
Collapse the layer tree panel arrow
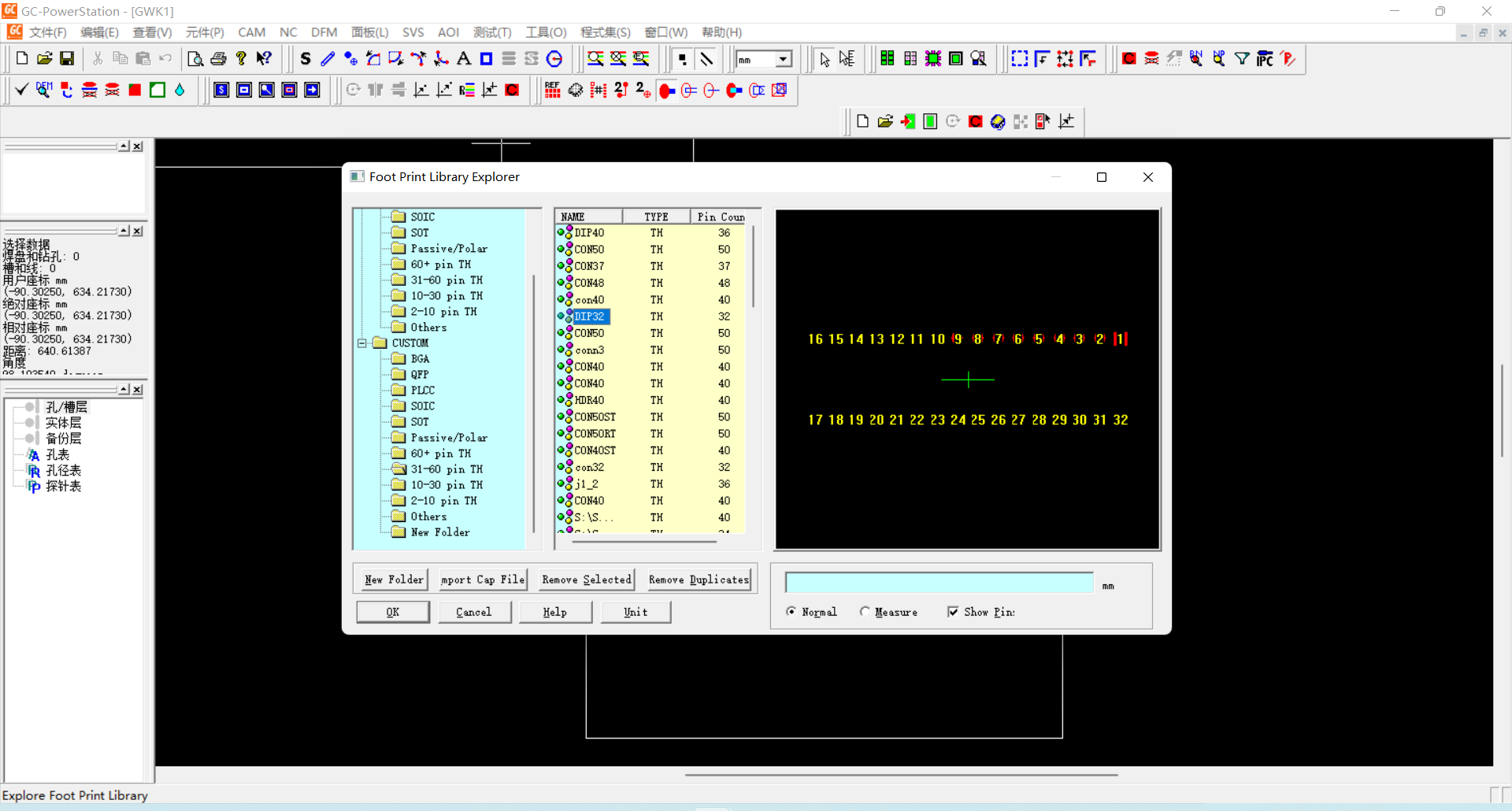coord(124,390)
